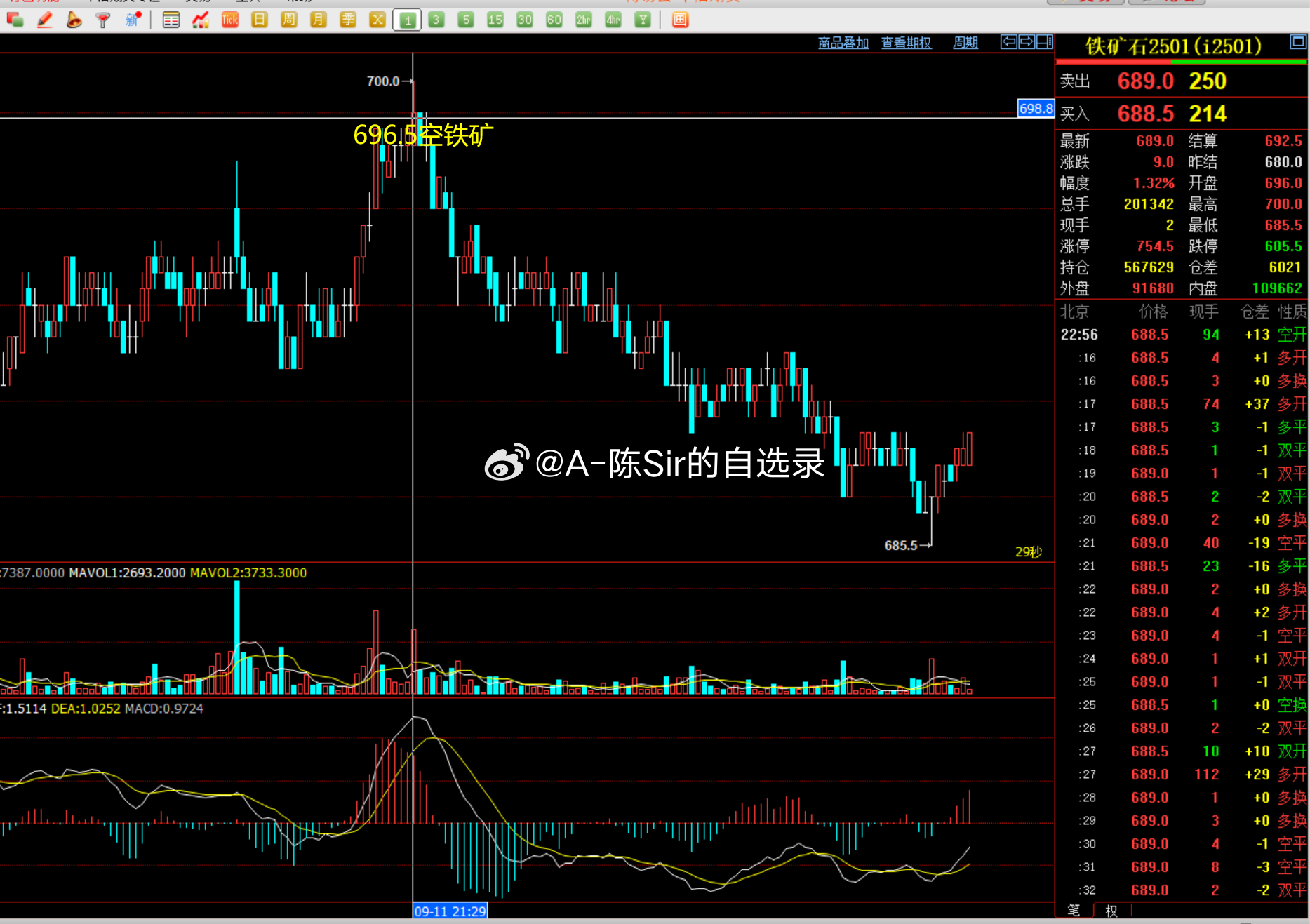1310x924 pixels.
Task: Select the 月 monthly period icon
Action: click(319, 20)
